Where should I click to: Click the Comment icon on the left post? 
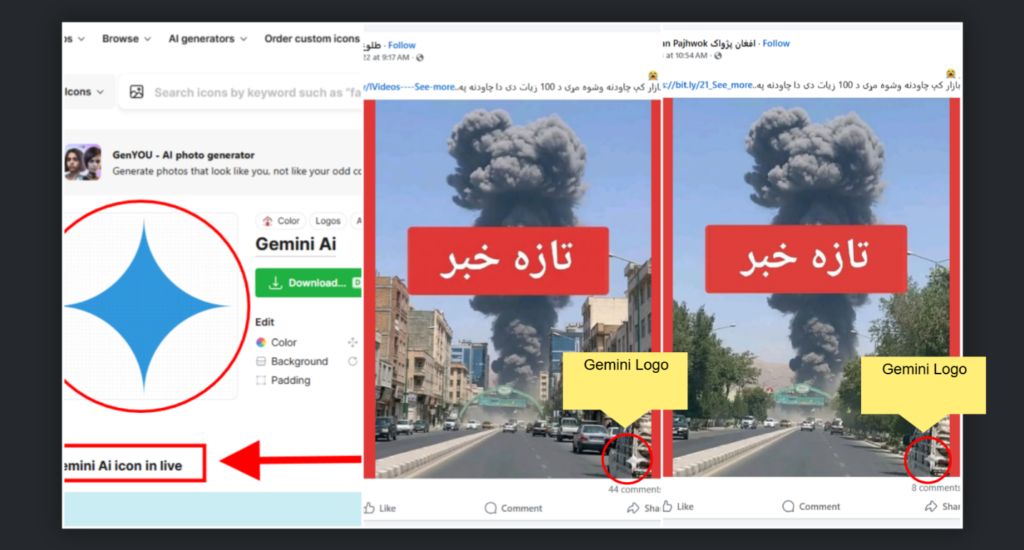click(490, 508)
